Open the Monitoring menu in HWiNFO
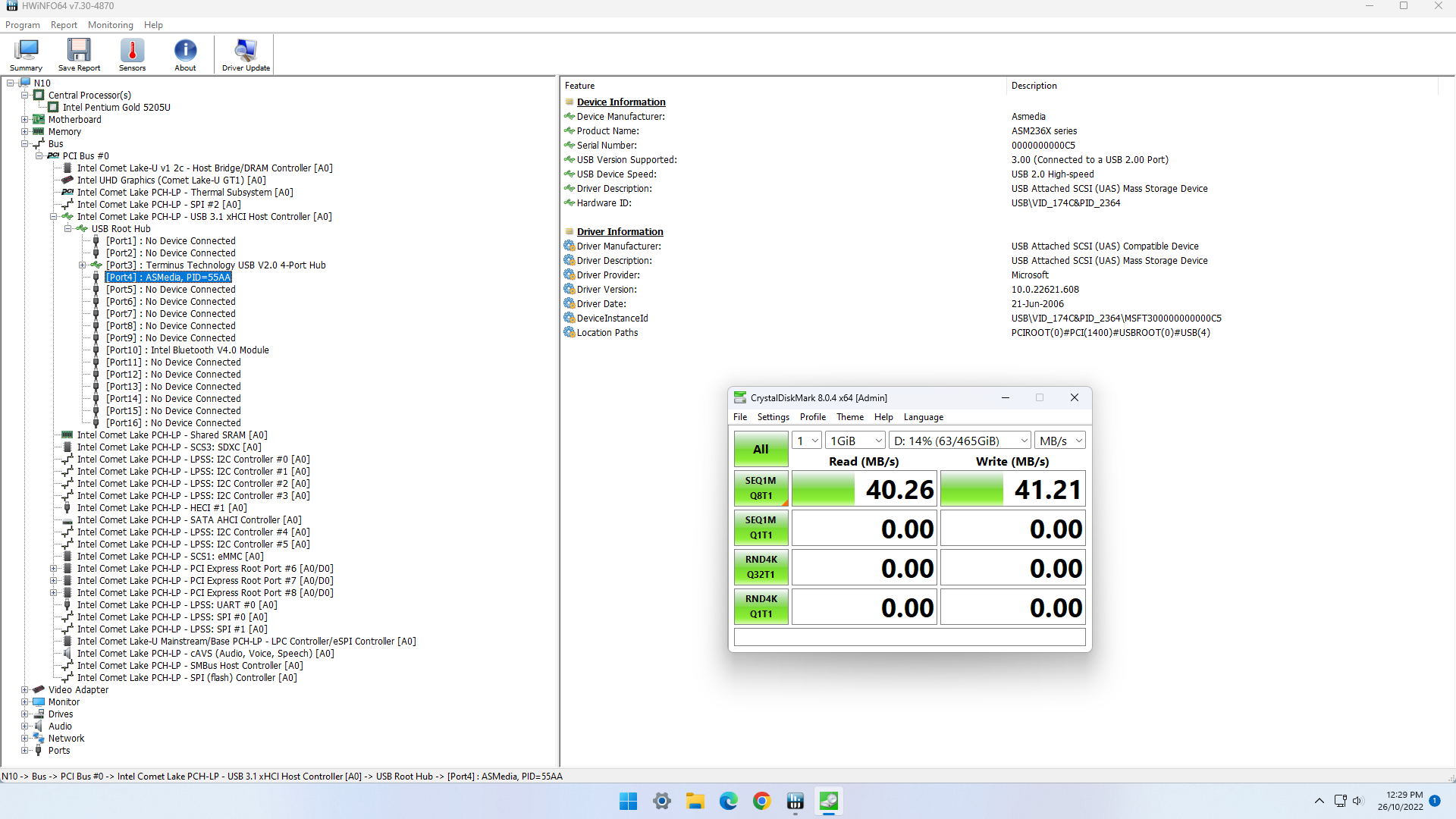This screenshot has height=819, width=1456. pyautogui.click(x=111, y=25)
